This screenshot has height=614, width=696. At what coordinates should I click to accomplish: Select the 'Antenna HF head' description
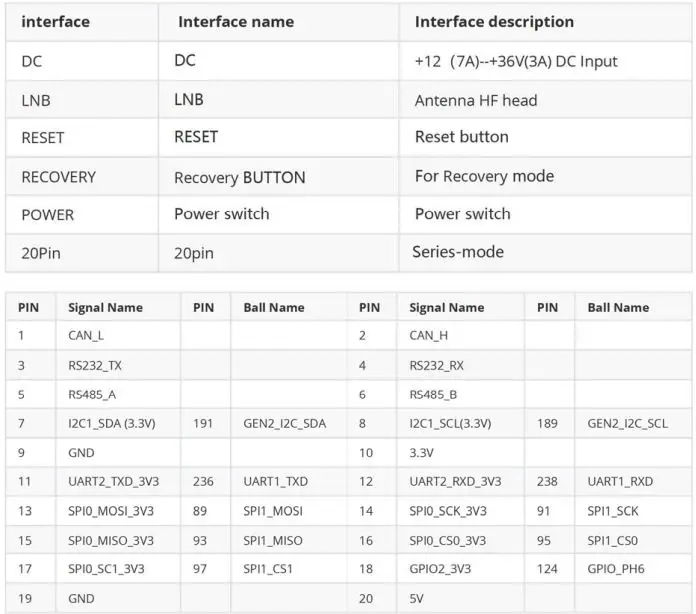click(x=476, y=100)
